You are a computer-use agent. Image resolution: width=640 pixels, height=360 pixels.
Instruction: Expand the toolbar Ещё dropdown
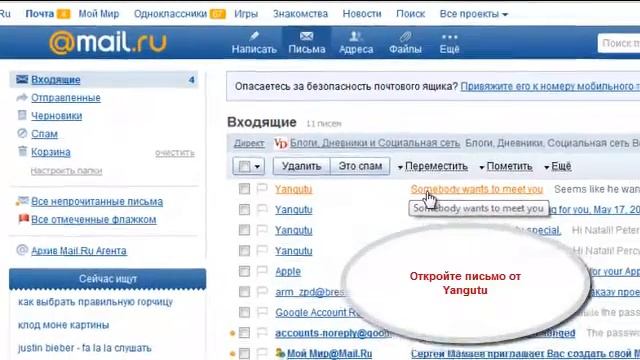point(558,166)
